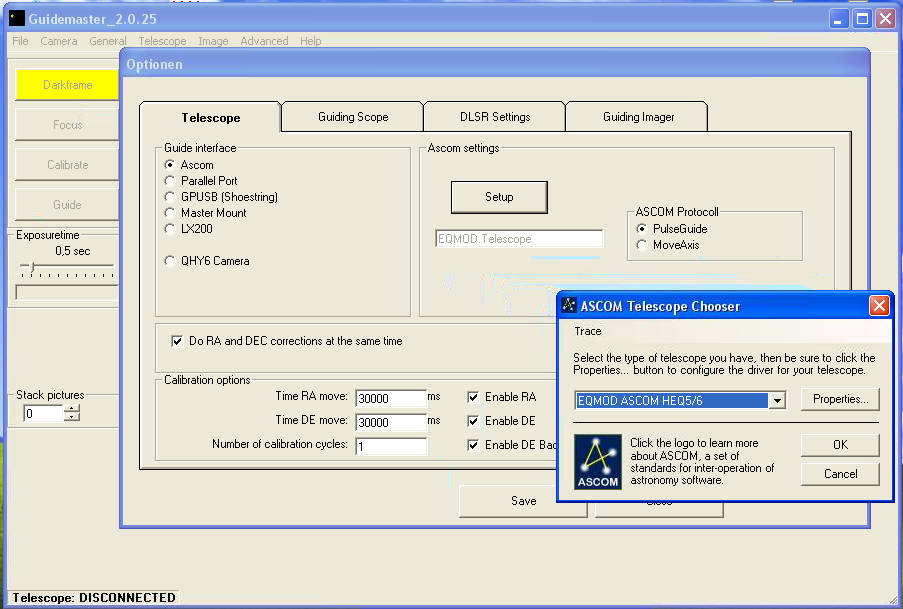Click the Guidemaster title bar icon
The image size is (903, 609).
point(17,18)
